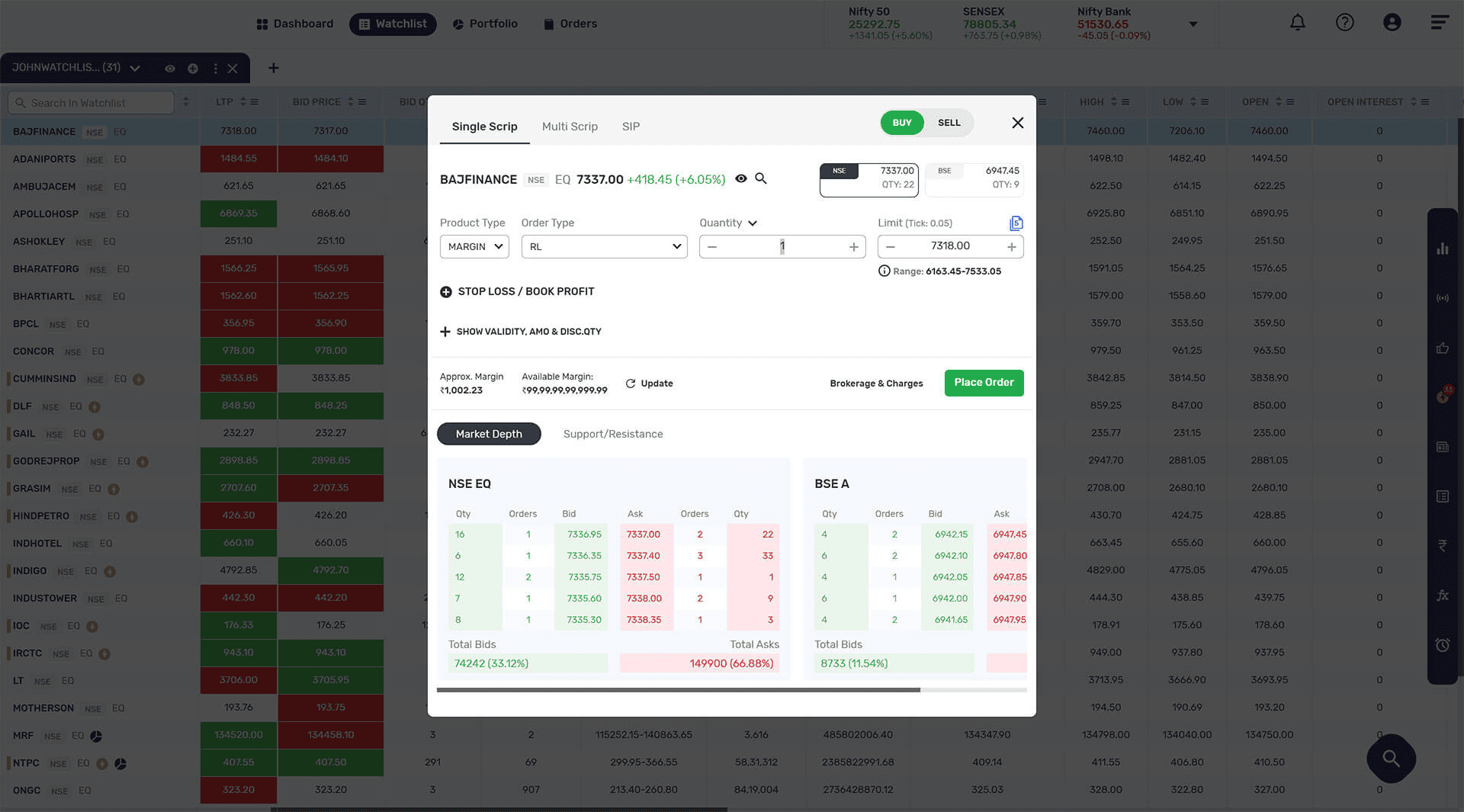Select the BSE exchange price box
This screenshot has width=1464, height=812.
click(x=974, y=180)
